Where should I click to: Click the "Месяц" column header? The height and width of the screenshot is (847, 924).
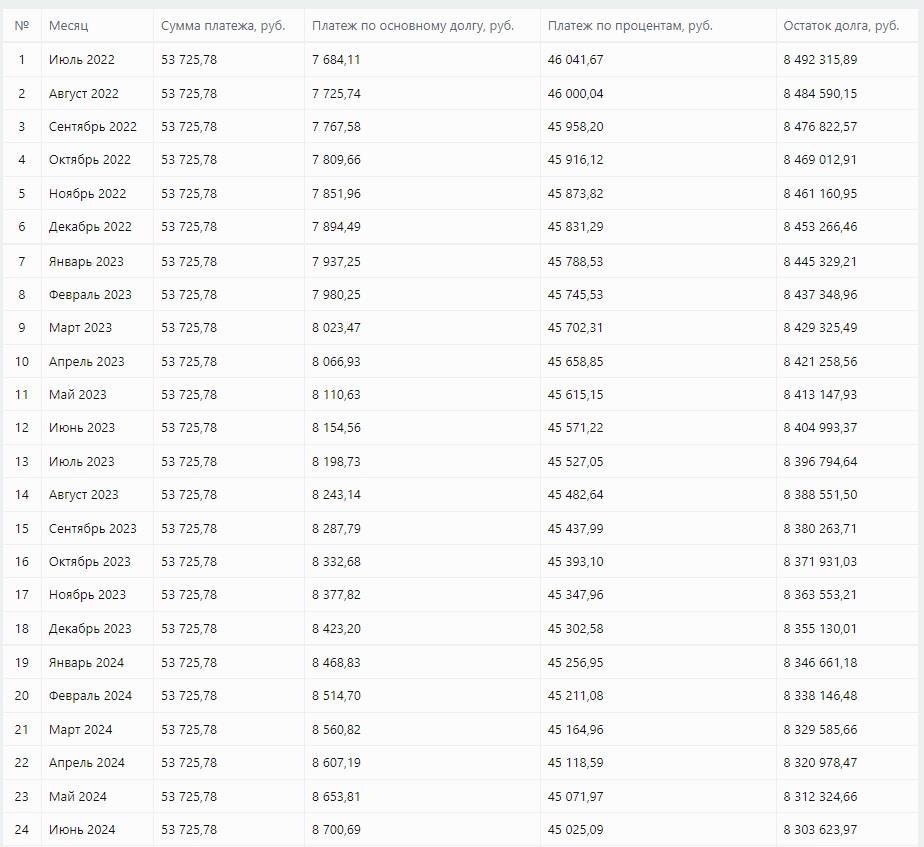point(67,25)
